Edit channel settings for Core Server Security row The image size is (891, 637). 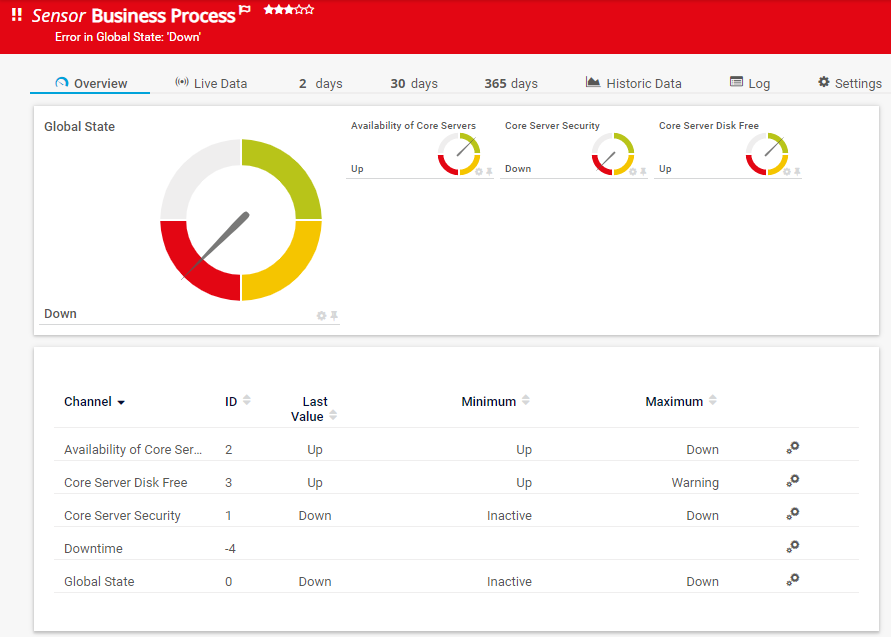click(x=793, y=514)
